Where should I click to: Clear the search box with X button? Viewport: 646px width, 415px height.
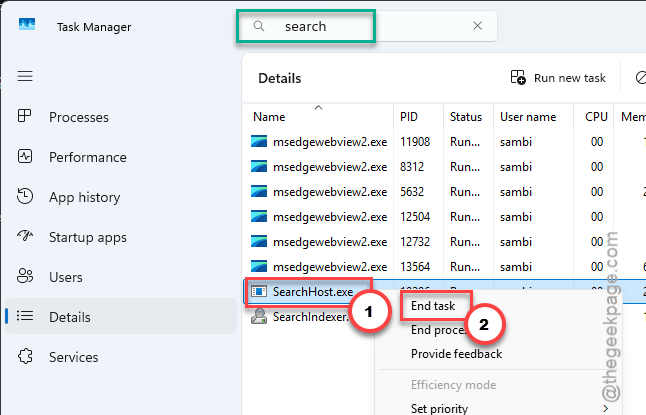pos(477,26)
